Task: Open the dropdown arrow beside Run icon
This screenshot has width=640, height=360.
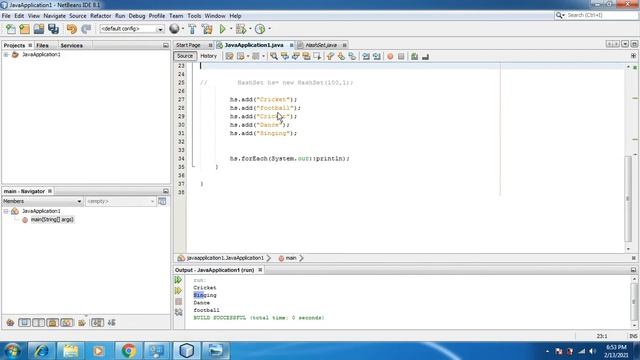Action: pos(231,29)
